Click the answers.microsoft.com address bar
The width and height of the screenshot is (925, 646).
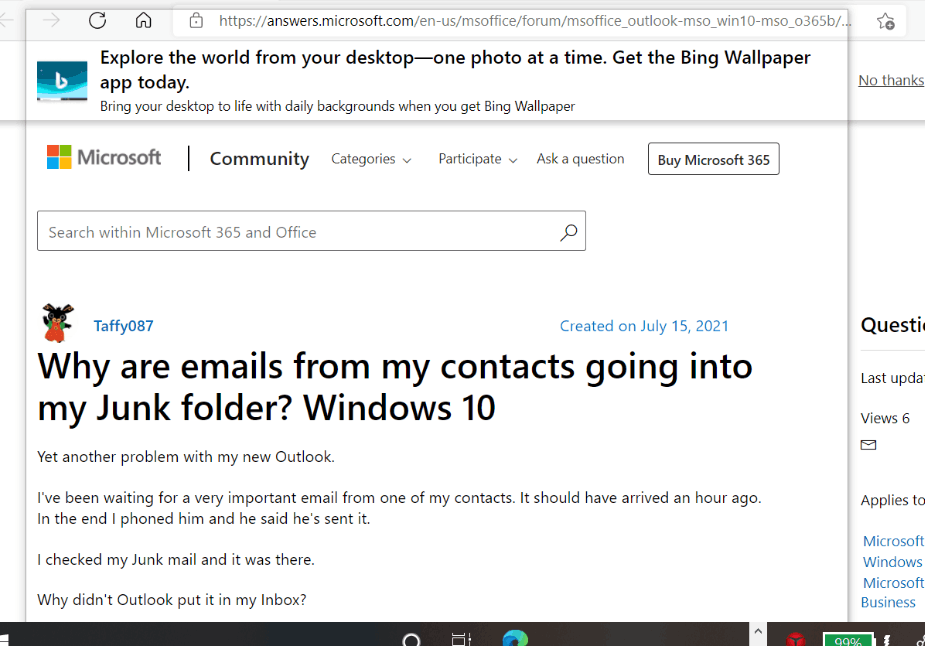(x=534, y=21)
